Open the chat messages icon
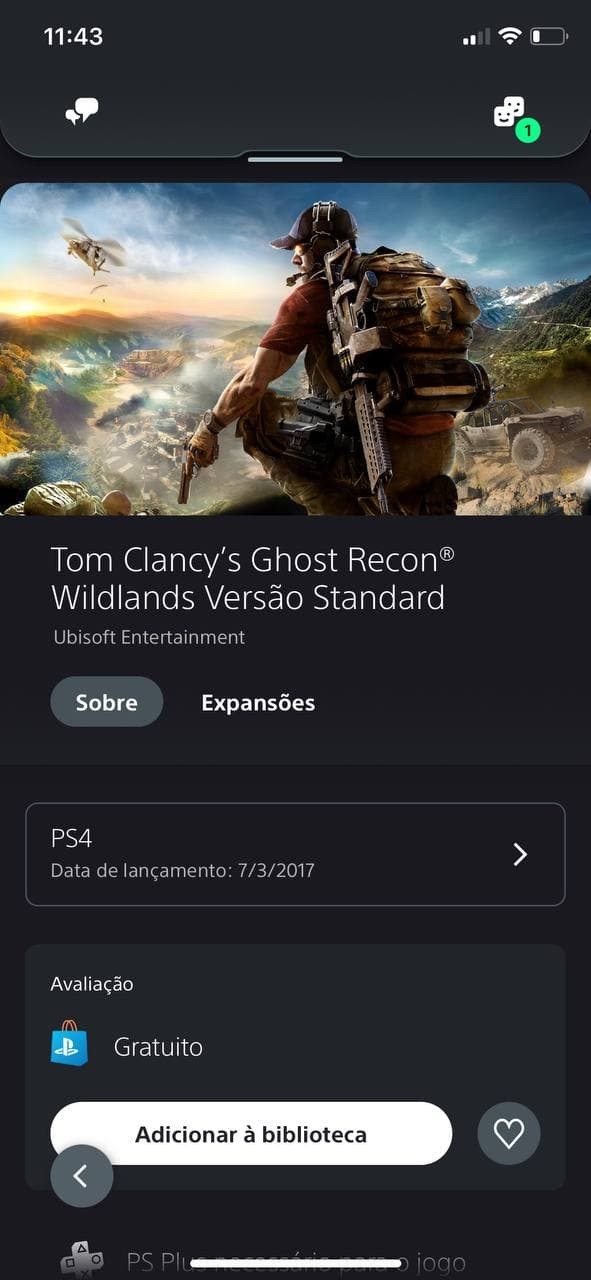 [x=81, y=111]
